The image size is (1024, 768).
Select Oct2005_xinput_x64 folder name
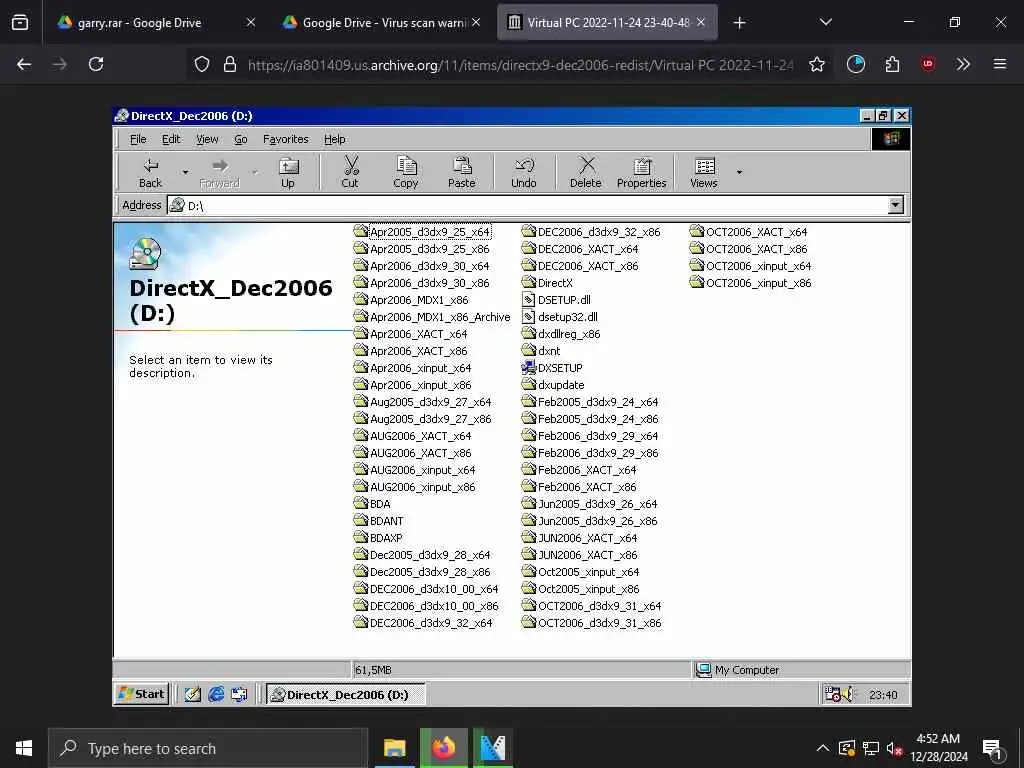(588, 572)
